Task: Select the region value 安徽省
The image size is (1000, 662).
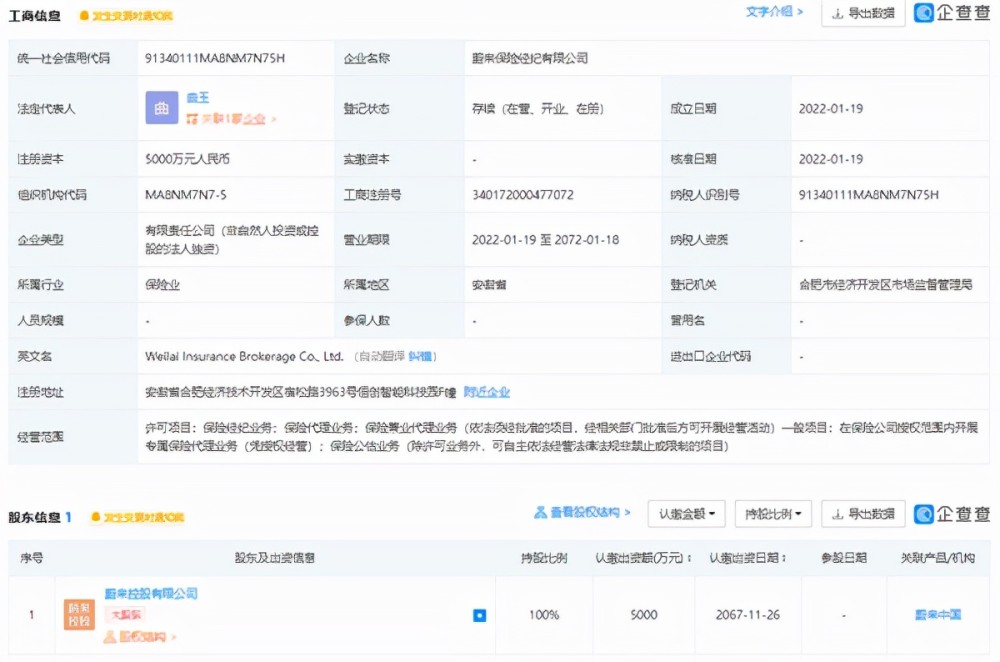Action: pos(489,284)
